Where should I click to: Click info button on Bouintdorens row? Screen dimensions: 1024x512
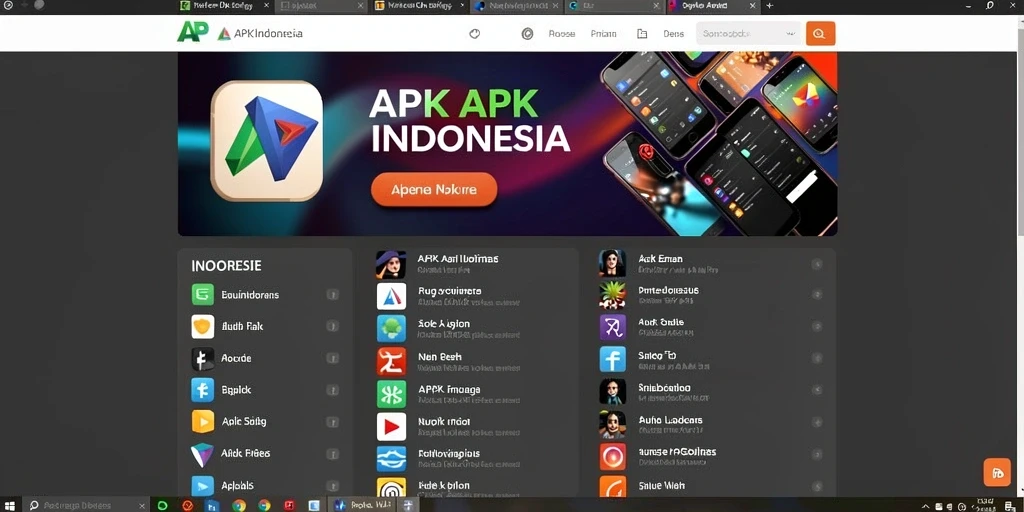click(x=332, y=295)
